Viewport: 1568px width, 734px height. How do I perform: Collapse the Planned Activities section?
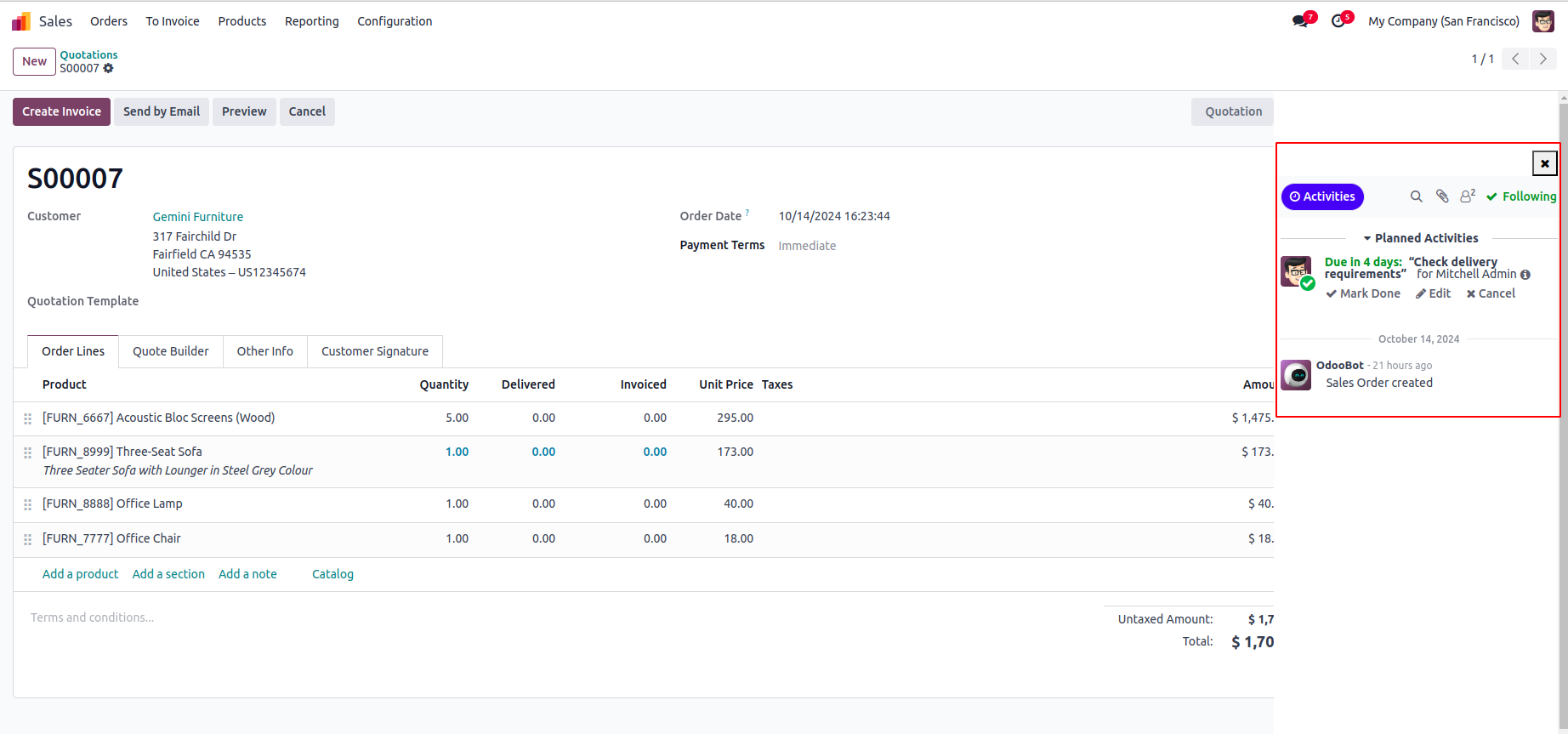click(1420, 238)
